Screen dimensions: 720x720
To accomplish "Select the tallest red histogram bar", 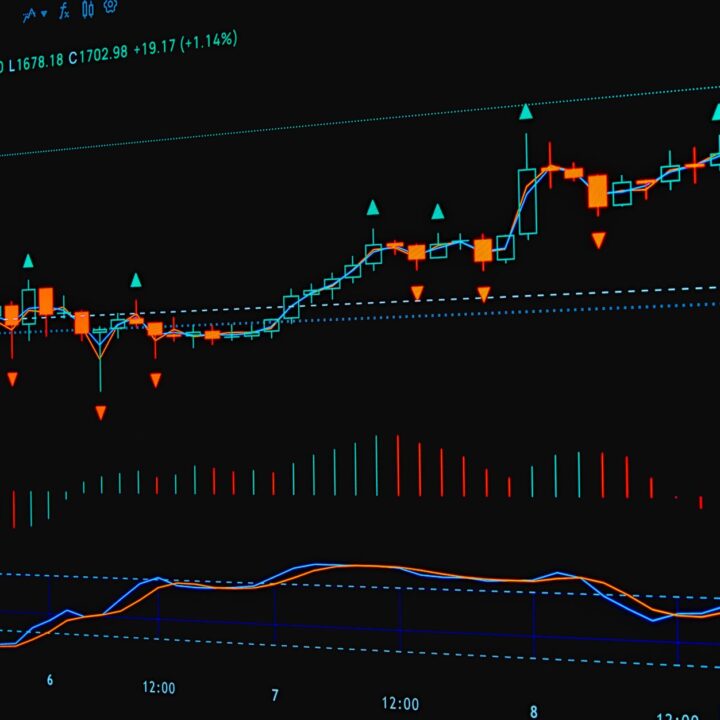I will pos(398,466).
